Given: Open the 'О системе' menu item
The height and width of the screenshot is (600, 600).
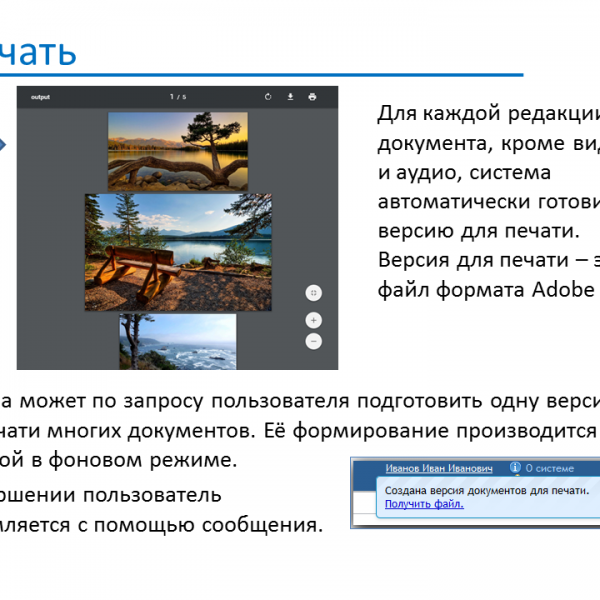Looking at the screenshot, I should (x=548, y=467).
